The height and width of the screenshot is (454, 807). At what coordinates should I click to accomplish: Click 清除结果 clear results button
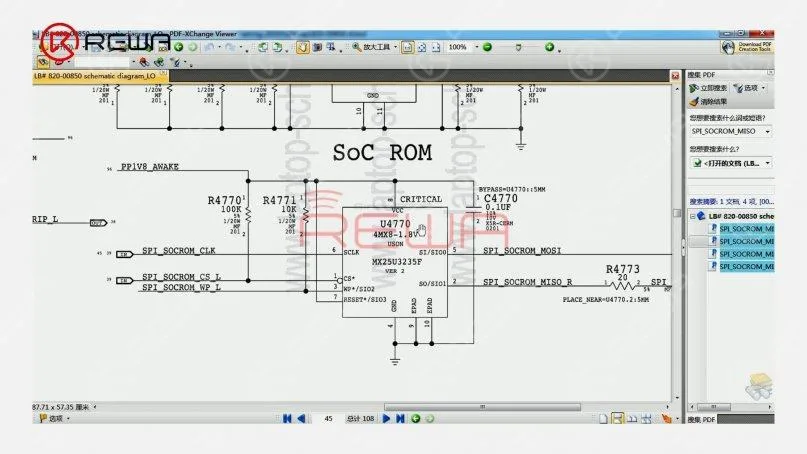pyautogui.click(x=709, y=101)
